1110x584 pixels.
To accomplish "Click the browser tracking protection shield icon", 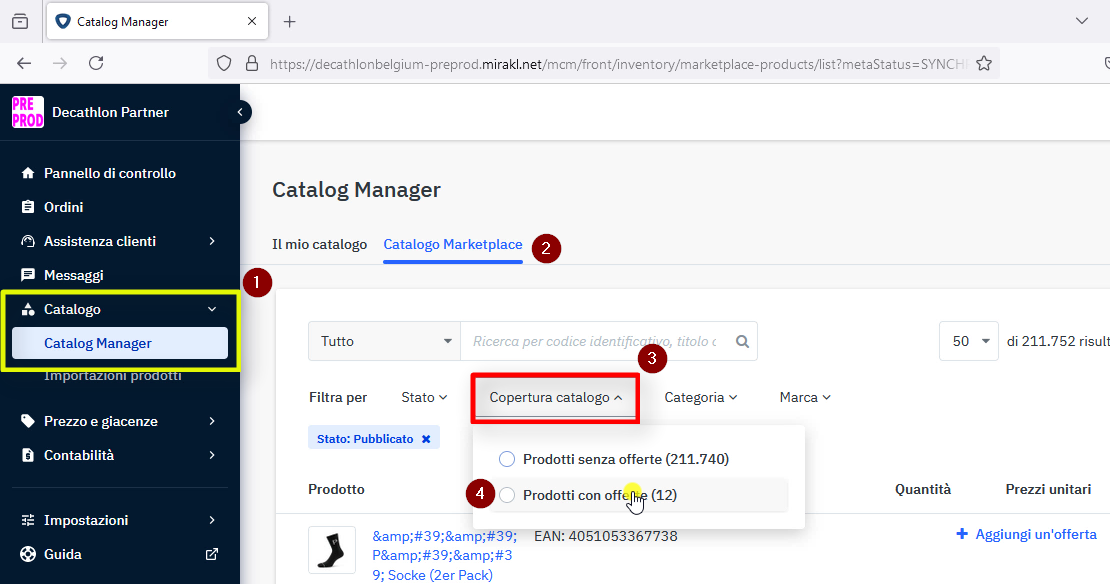I will click(x=224, y=64).
